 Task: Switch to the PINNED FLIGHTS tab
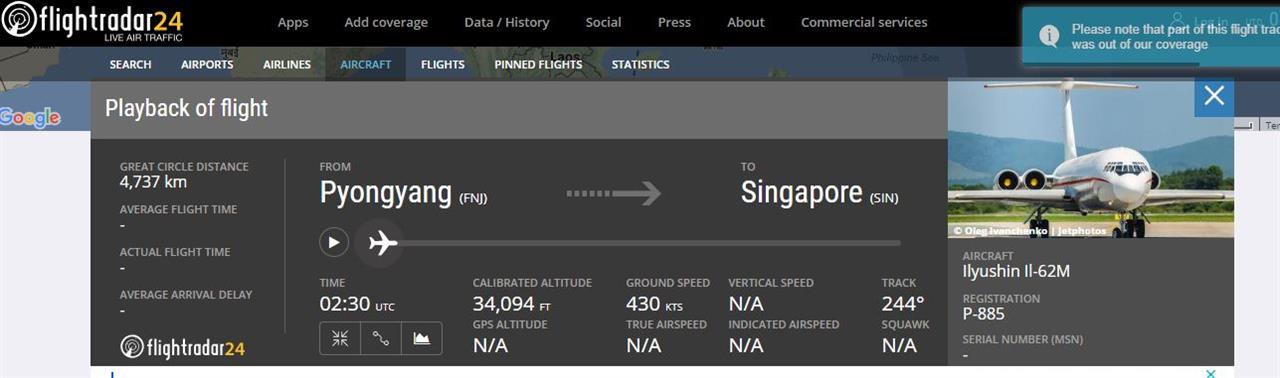click(538, 64)
